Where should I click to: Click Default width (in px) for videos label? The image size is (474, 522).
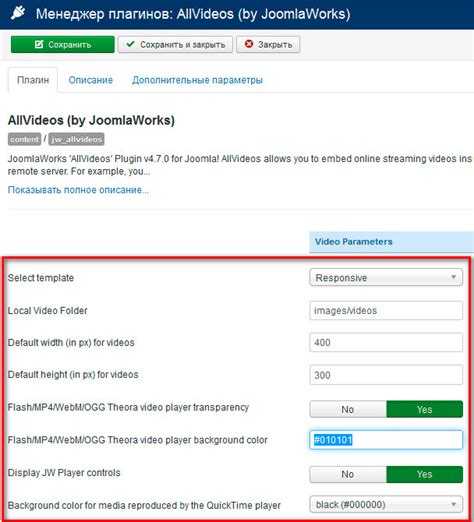click(71, 343)
